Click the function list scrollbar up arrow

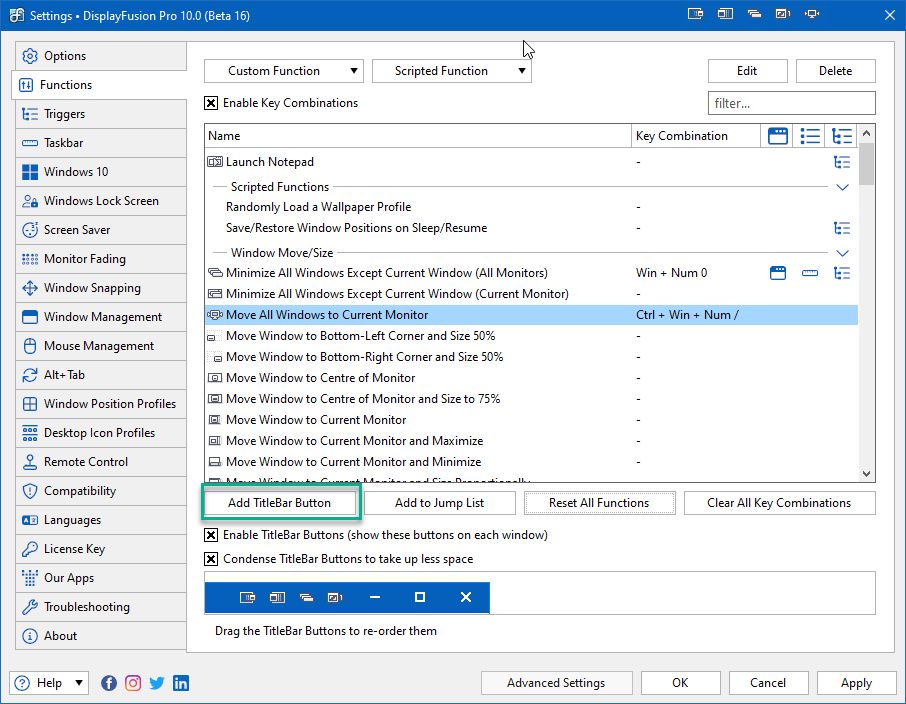(866, 134)
